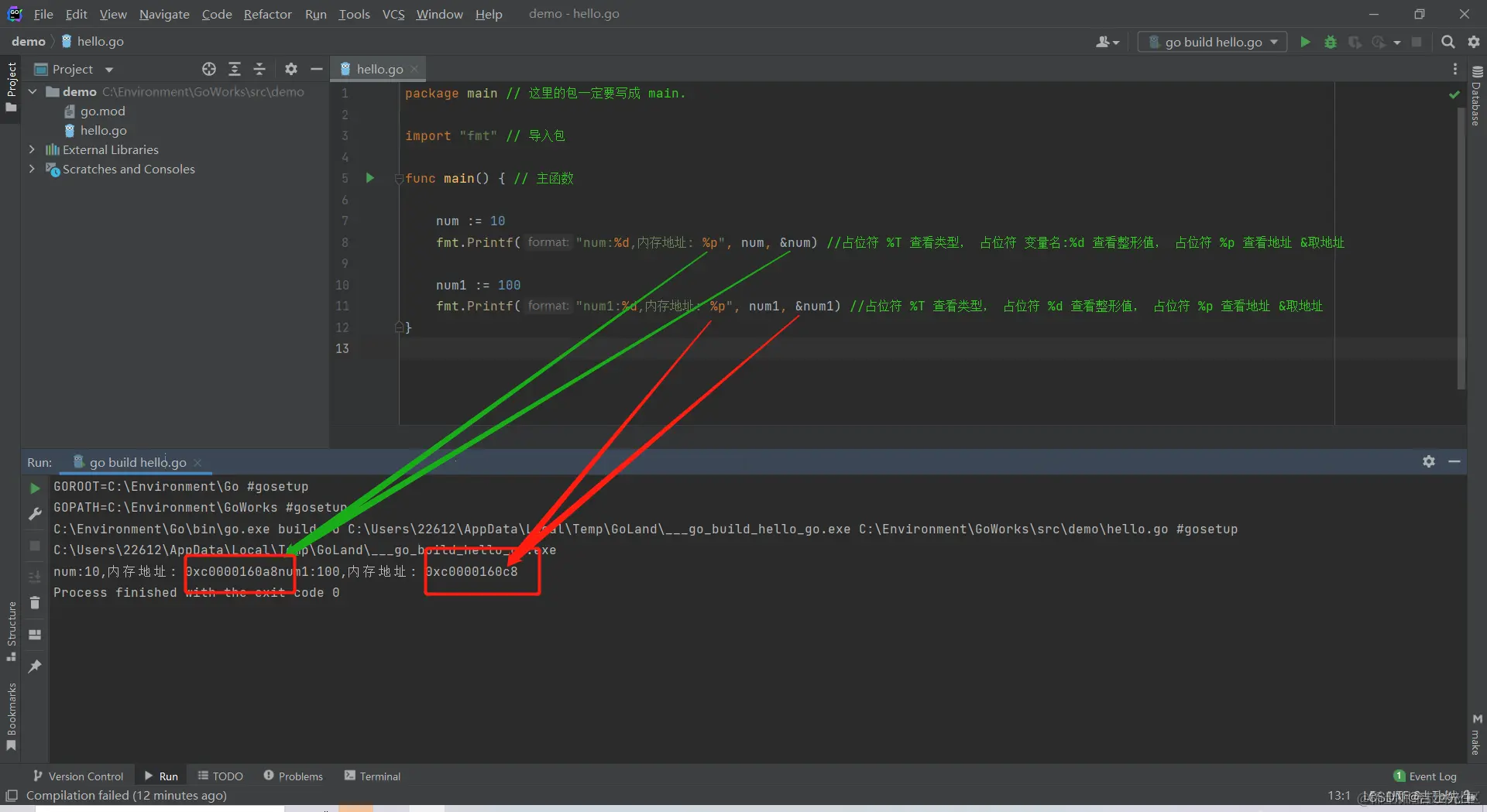Expand all nodes in Project panel
The height and width of the screenshot is (812, 1487).
tap(235, 69)
